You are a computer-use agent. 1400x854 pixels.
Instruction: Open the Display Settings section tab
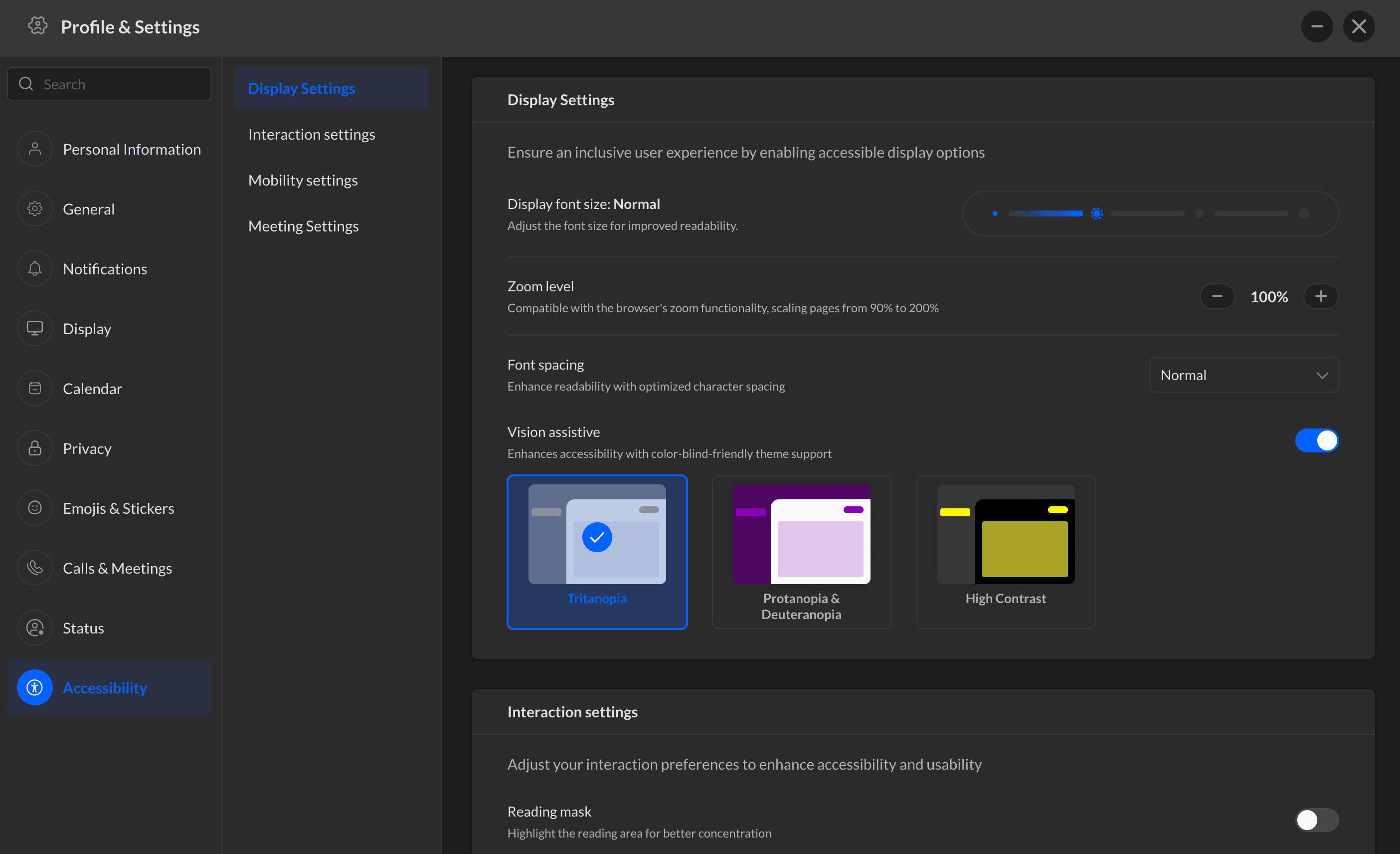[331, 88]
